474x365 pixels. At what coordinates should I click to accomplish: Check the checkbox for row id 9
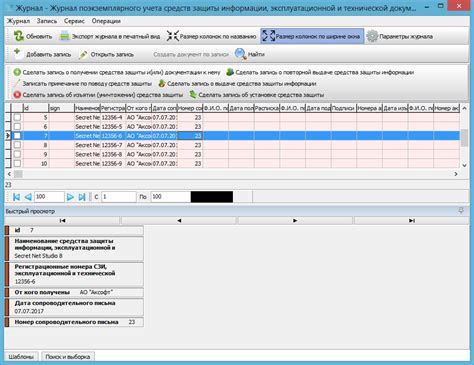tap(17, 154)
